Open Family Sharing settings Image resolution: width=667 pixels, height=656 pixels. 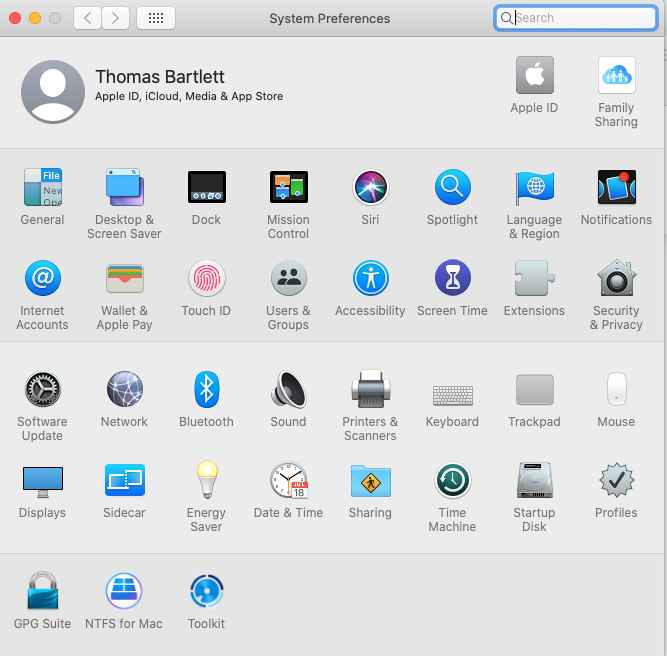617,75
